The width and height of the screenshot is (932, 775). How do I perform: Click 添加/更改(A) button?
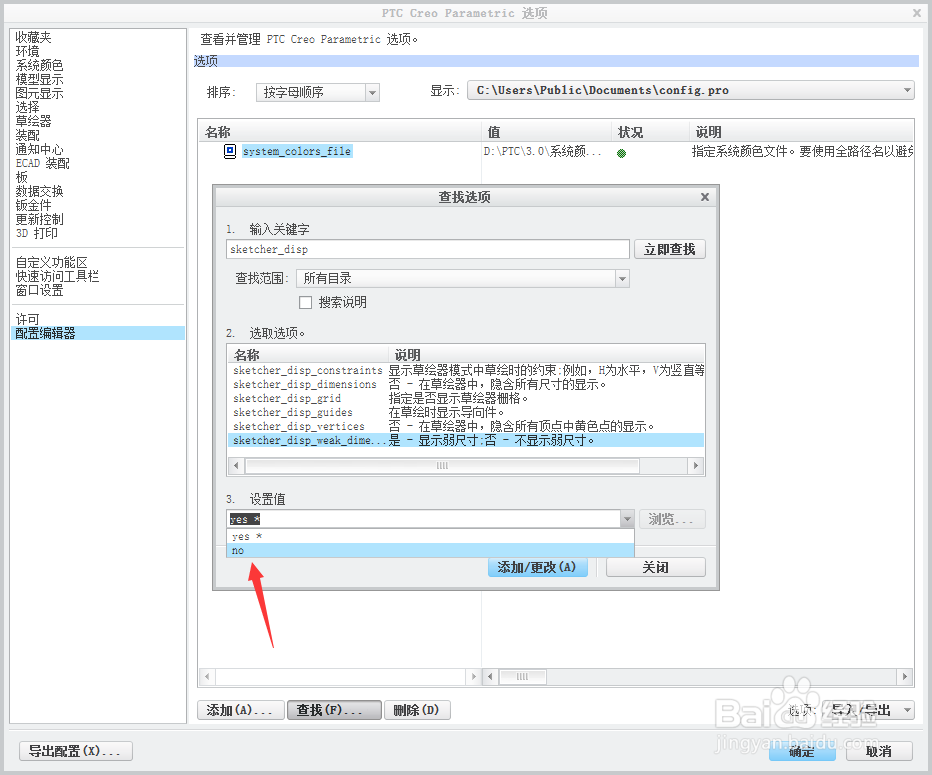click(x=537, y=568)
